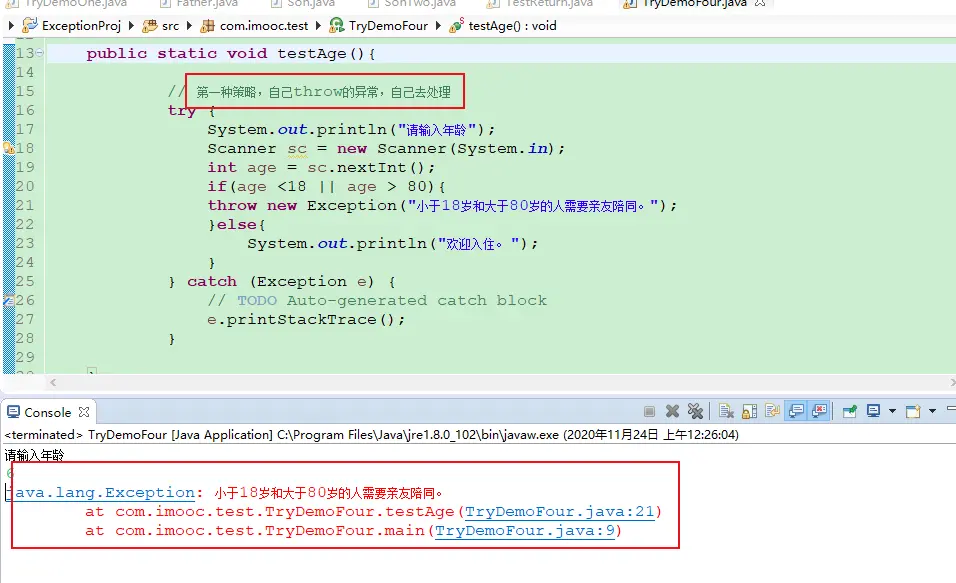
Task: Select the Console view tab
Action: point(47,412)
